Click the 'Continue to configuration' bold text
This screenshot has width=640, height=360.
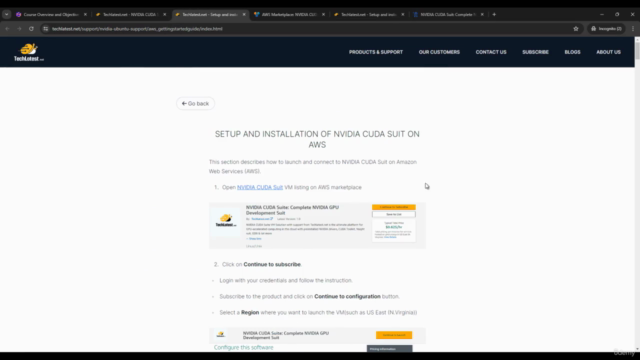coord(347,296)
